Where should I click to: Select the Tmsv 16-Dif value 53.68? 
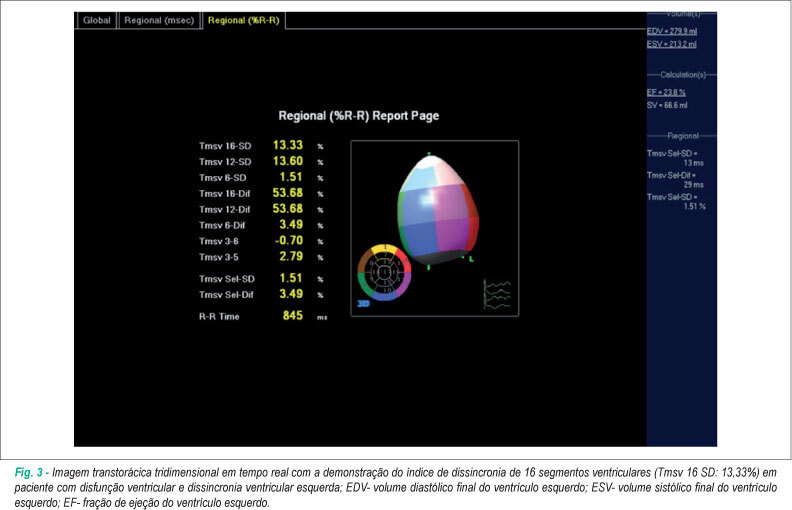pyautogui.click(x=288, y=193)
